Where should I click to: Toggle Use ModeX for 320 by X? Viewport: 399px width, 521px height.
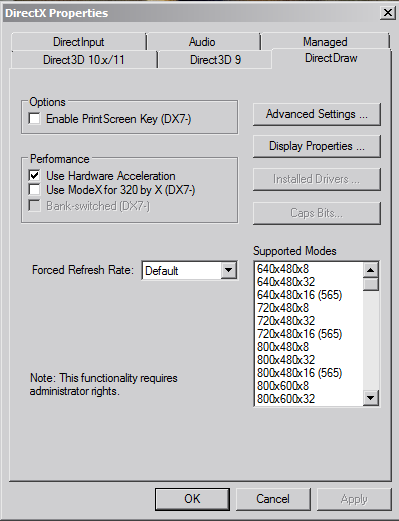point(35,189)
